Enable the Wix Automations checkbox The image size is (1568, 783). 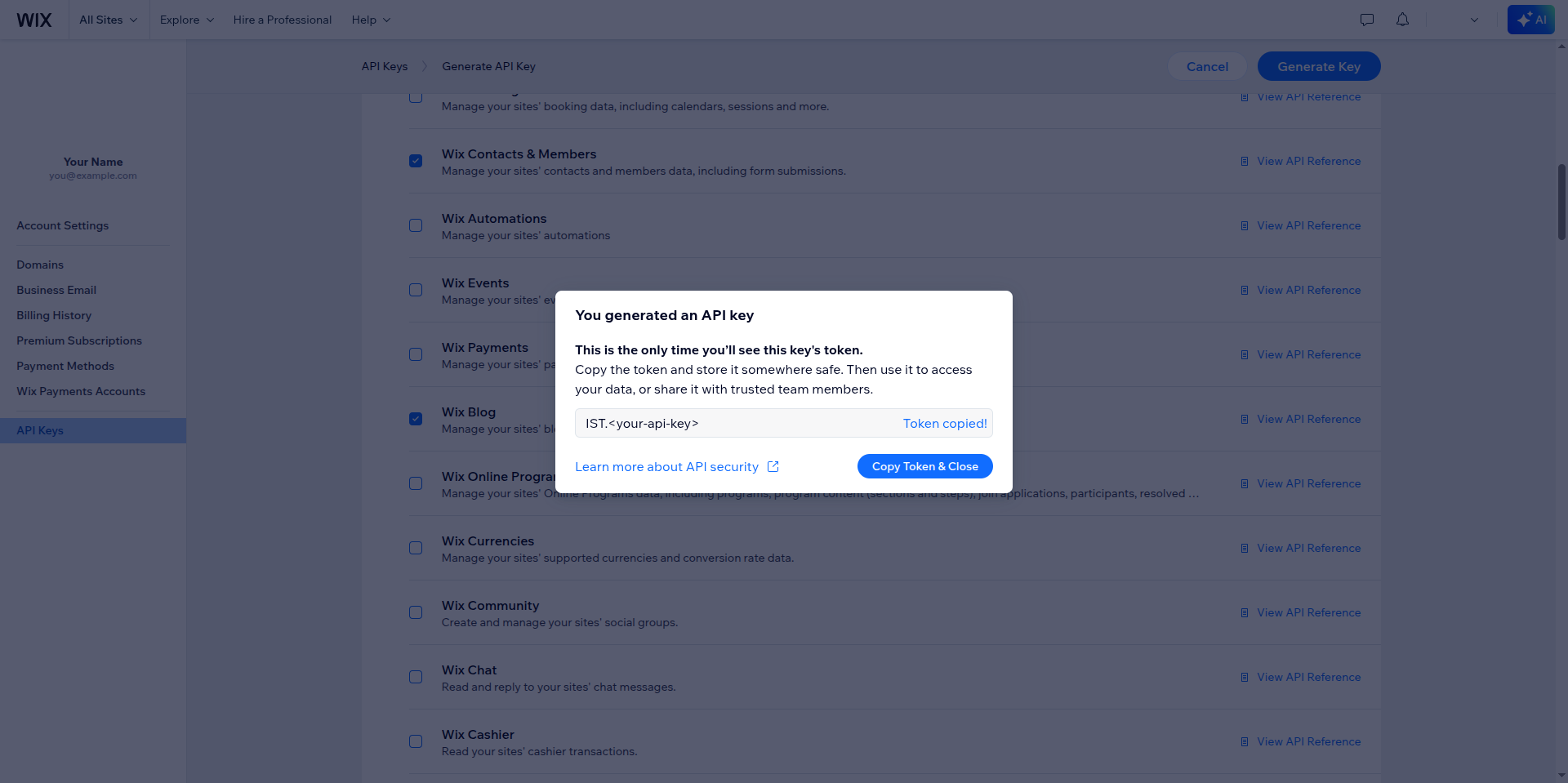tap(416, 225)
